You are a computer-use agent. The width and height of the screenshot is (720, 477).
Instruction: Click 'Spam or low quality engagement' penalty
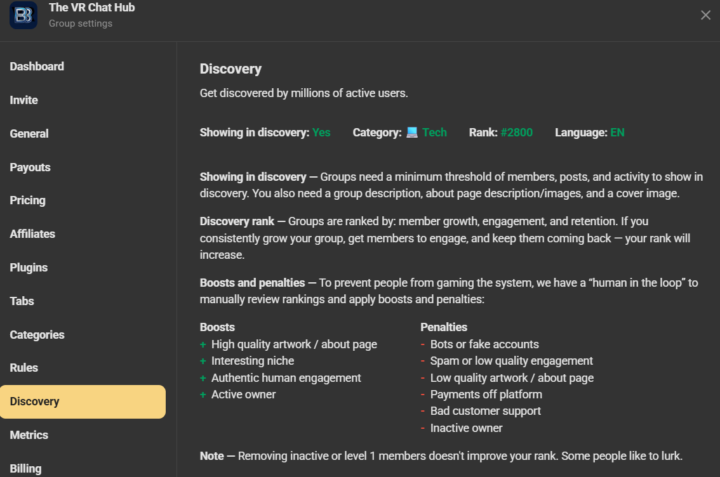(512, 361)
